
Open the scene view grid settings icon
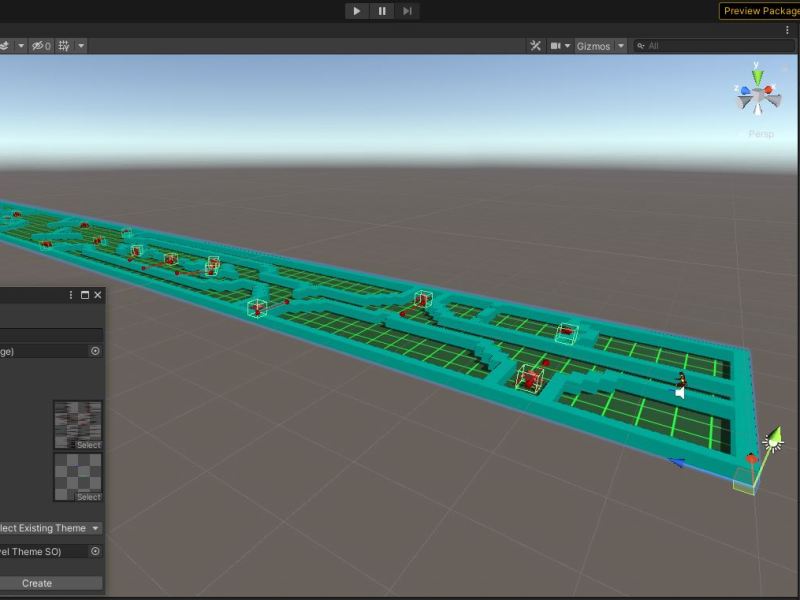pyautogui.click(x=64, y=45)
